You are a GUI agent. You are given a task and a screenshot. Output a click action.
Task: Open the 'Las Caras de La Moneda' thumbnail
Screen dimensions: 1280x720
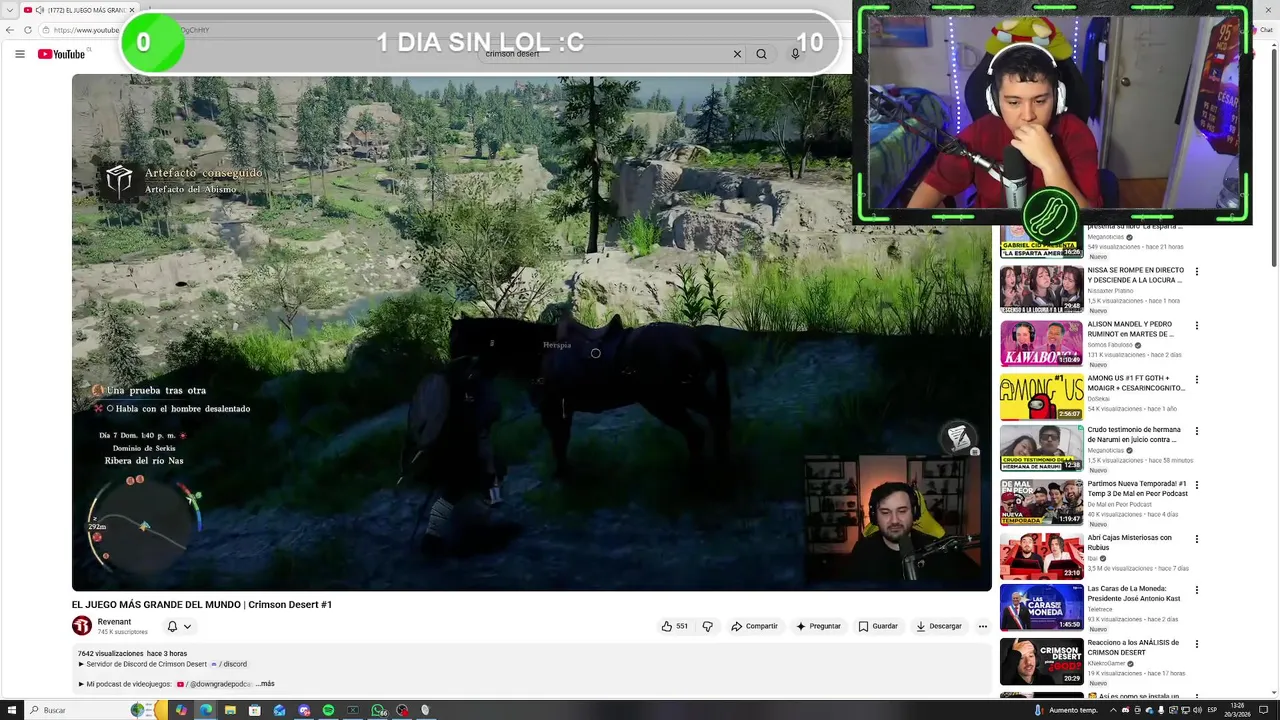(x=1041, y=607)
